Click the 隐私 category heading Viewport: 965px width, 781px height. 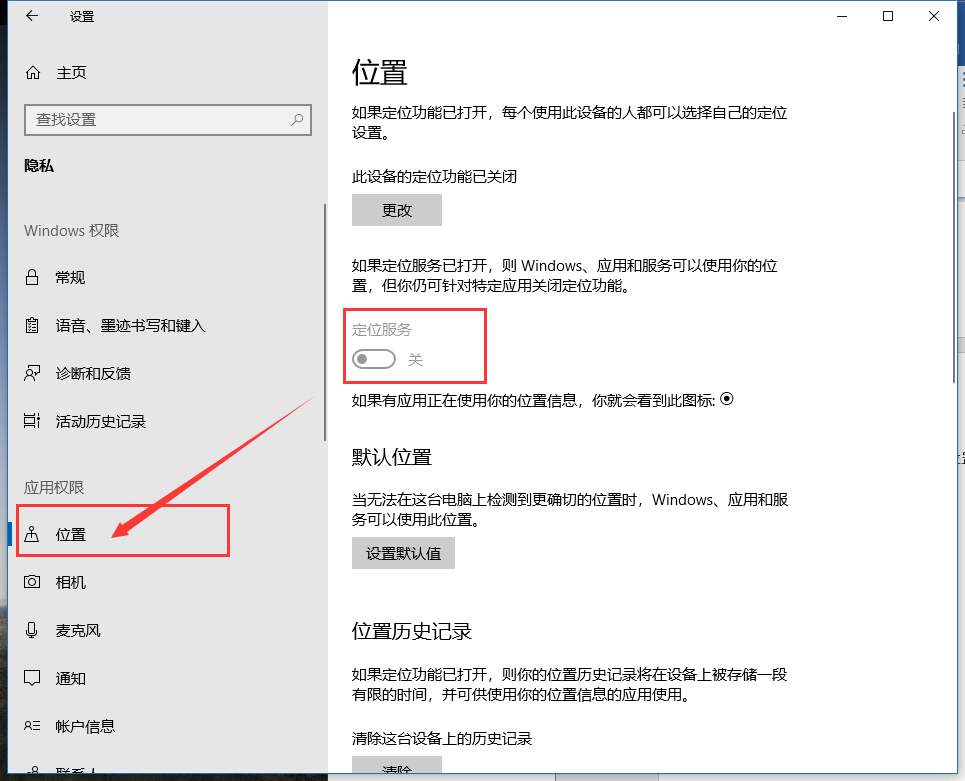coord(39,166)
